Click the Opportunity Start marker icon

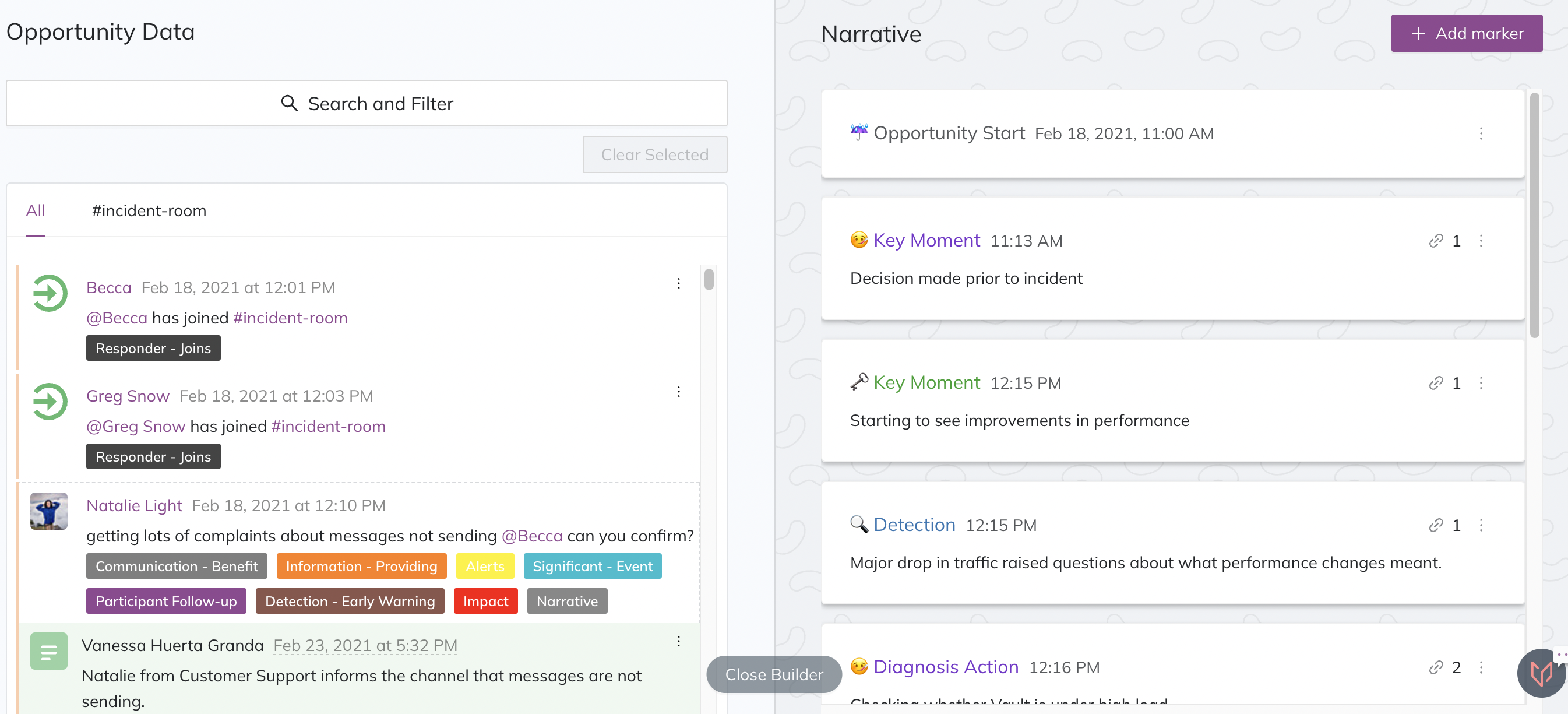[x=858, y=131]
